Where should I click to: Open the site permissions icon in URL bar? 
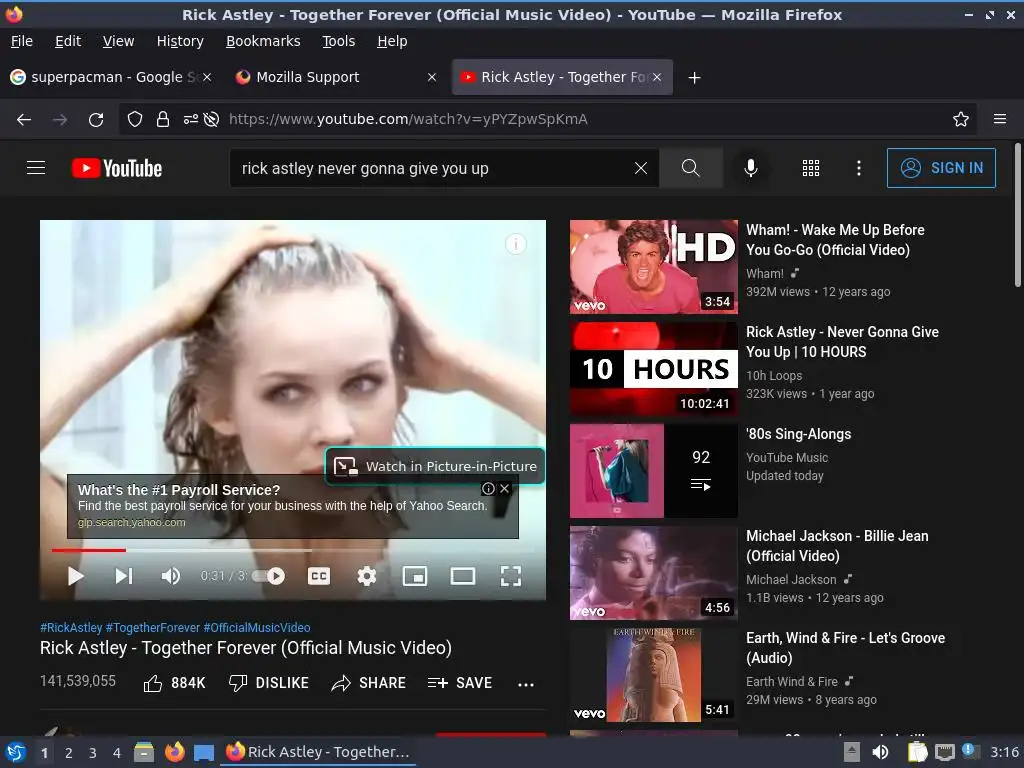pyautogui.click(x=191, y=120)
